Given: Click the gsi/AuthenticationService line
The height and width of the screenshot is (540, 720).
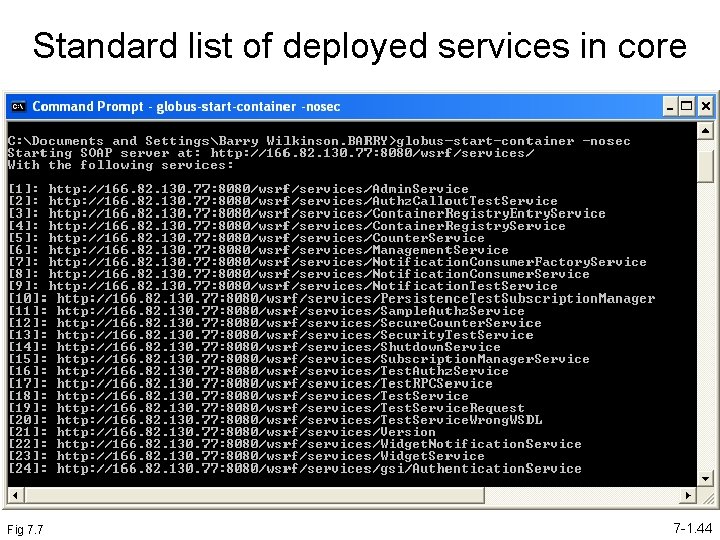Looking at the screenshot, I should (x=295, y=468).
